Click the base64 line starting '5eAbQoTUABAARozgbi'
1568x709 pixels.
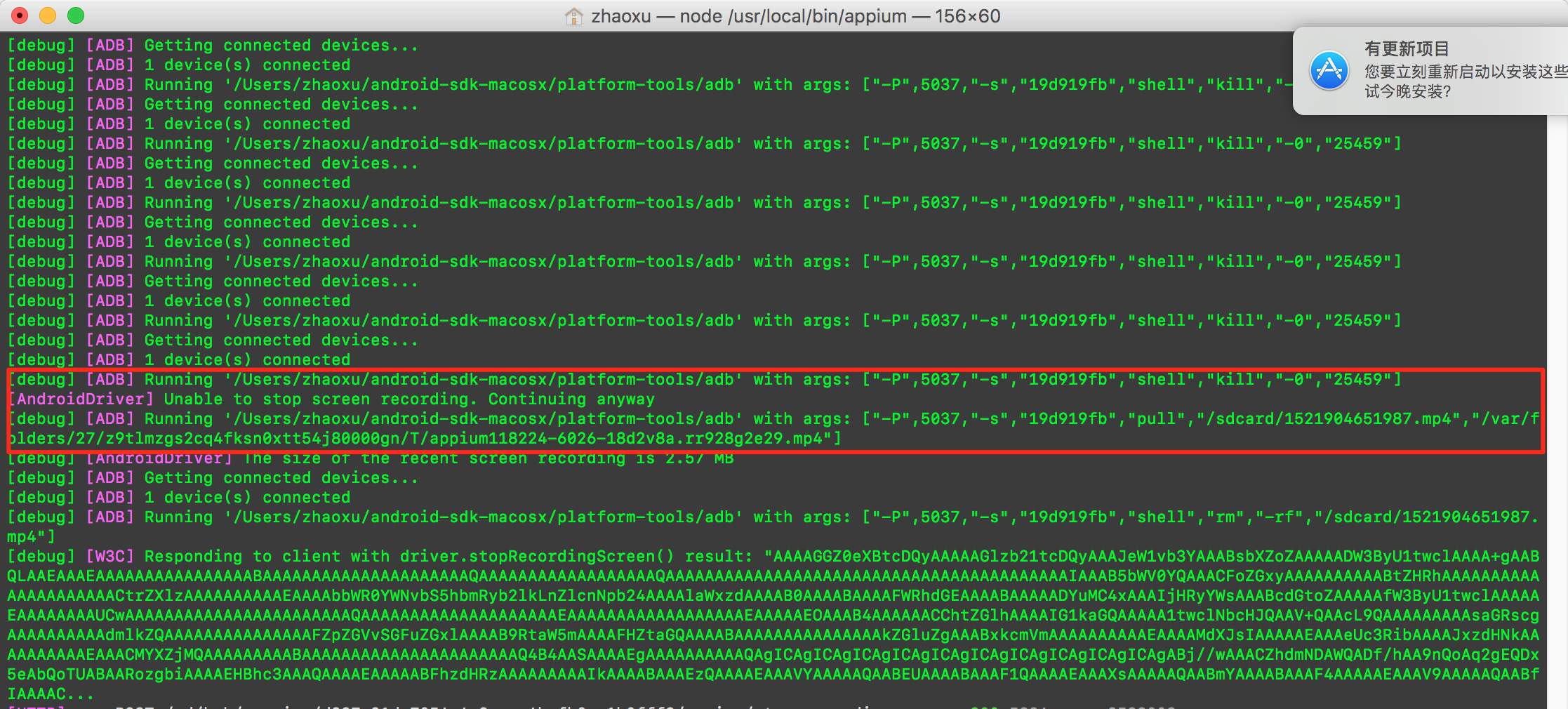coord(773,674)
